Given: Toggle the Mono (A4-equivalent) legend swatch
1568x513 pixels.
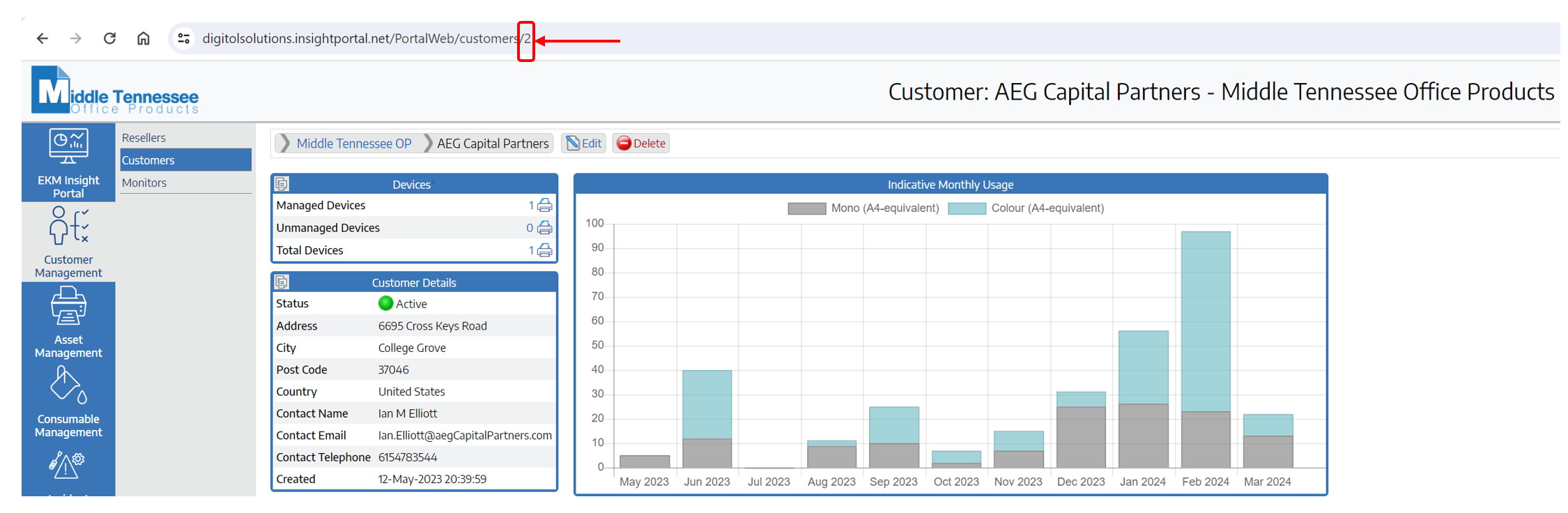Looking at the screenshot, I should (806, 208).
